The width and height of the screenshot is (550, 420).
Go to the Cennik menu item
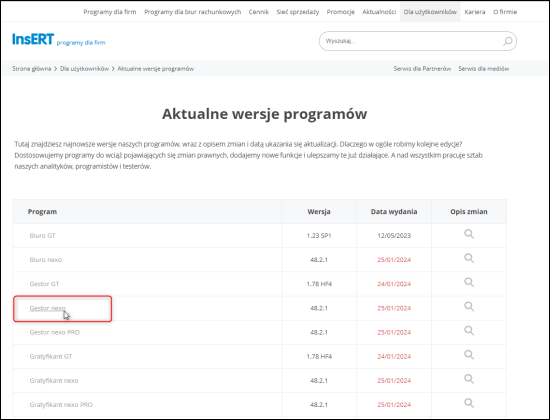tap(259, 12)
